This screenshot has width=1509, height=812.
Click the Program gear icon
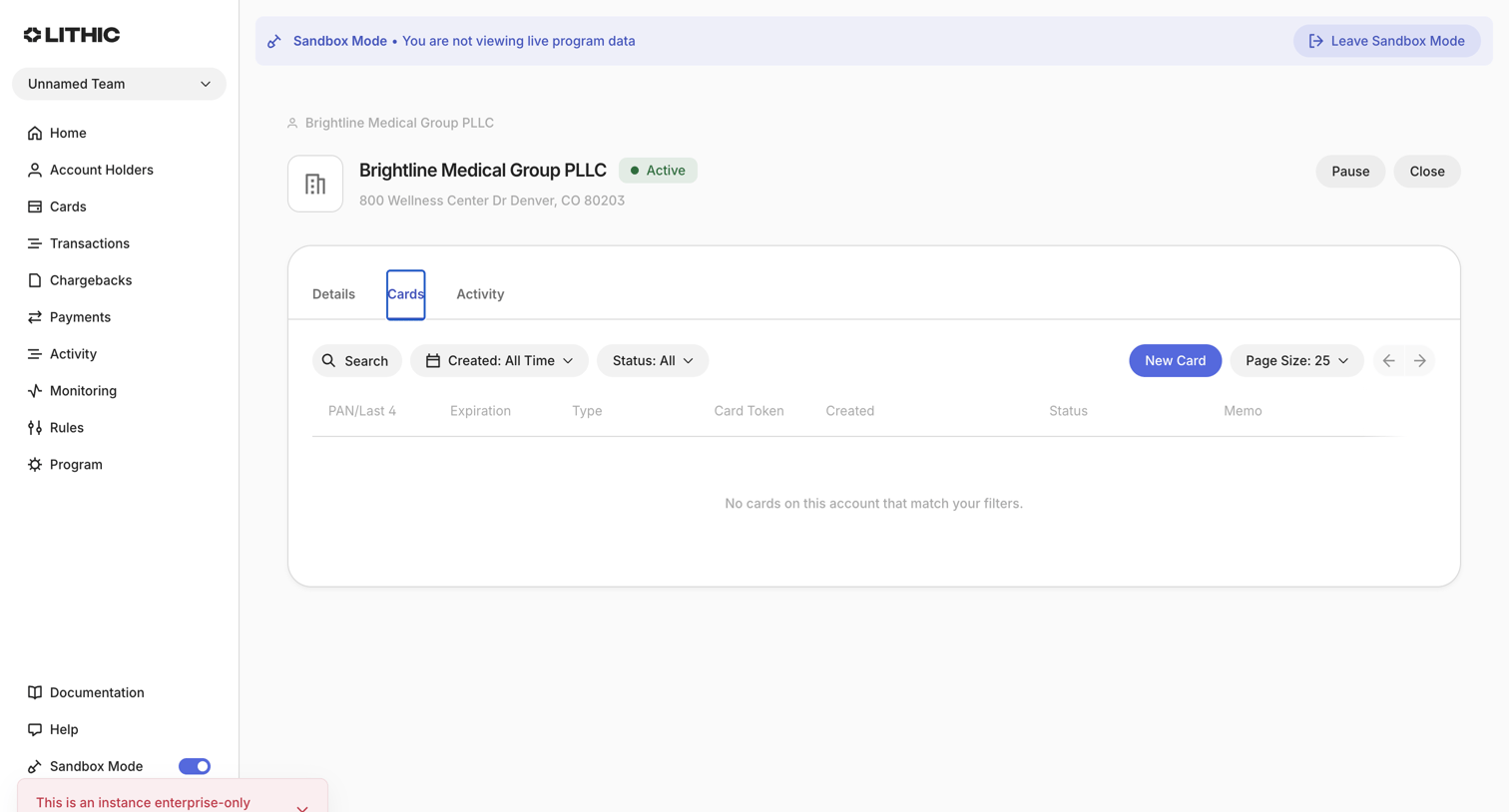click(35, 465)
